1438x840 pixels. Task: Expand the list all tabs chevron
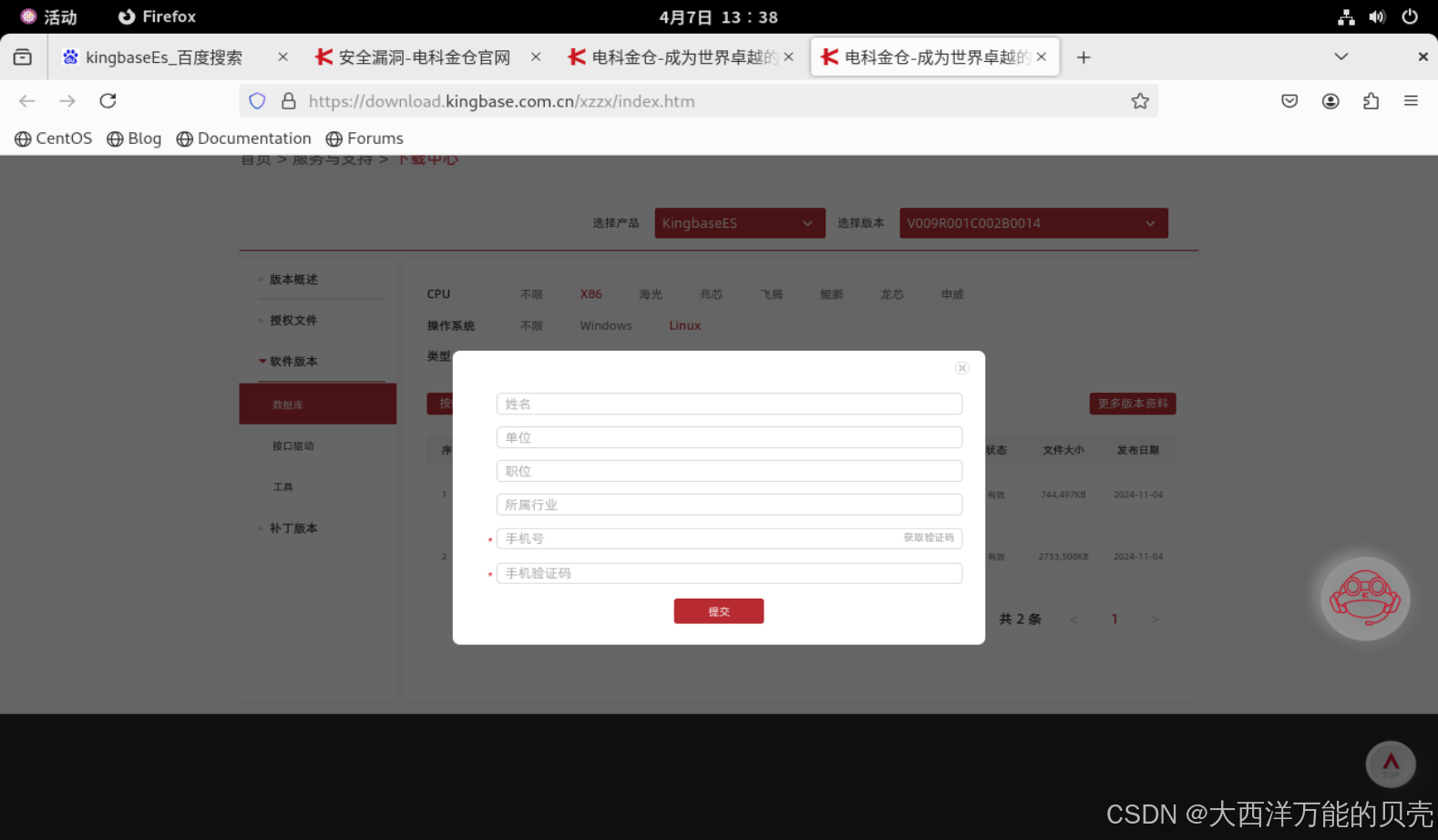click(x=1341, y=56)
